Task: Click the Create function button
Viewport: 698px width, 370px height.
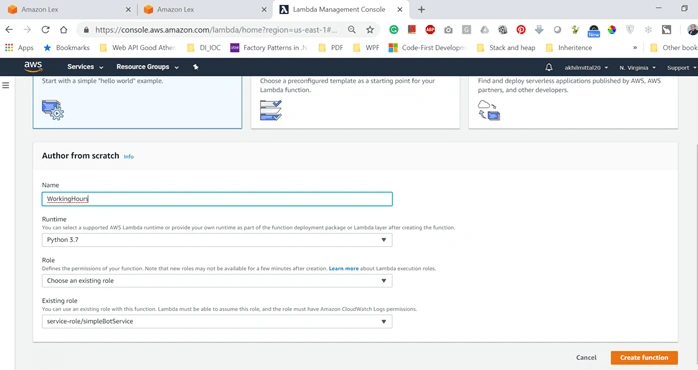Action: 644,358
